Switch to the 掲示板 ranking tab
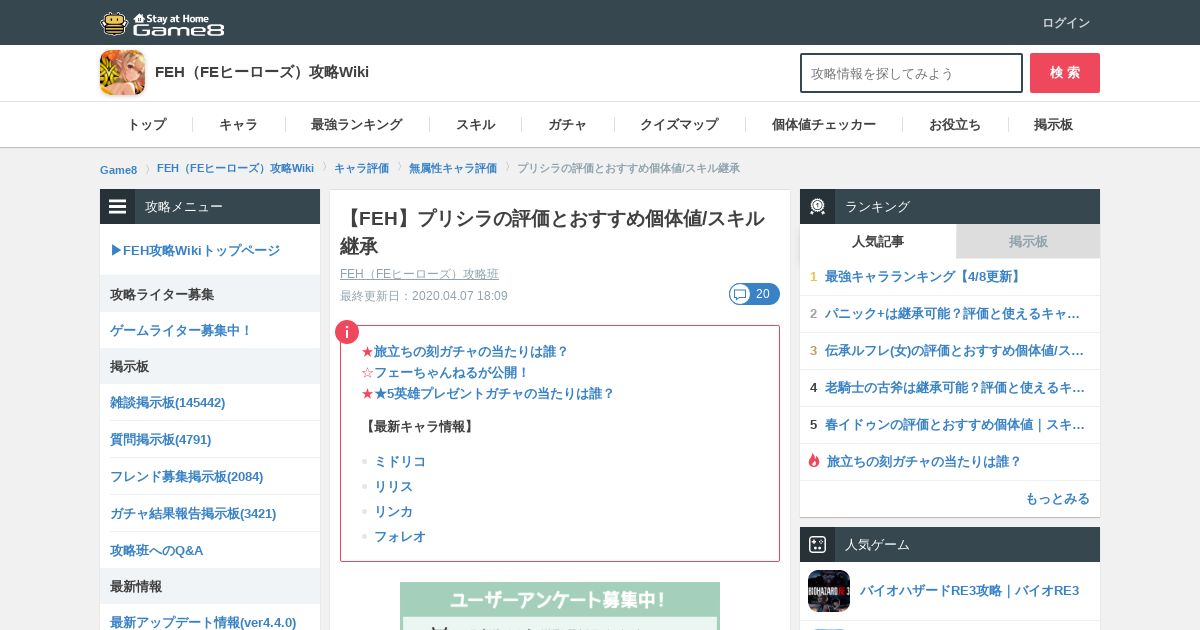Viewport: 1200px width, 630px height. 1028,241
